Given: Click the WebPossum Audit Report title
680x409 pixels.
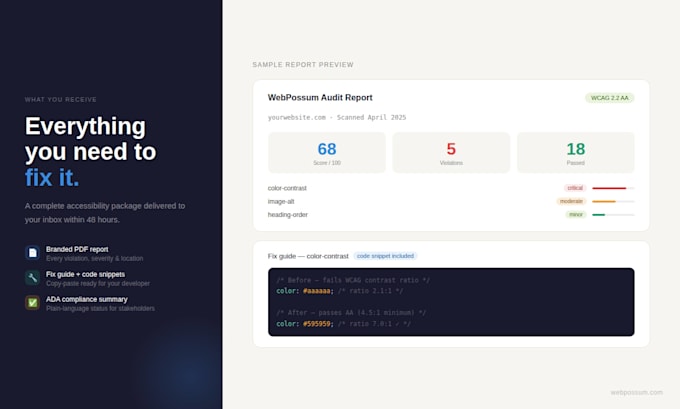Looking at the screenshot, I should (320, 98).
